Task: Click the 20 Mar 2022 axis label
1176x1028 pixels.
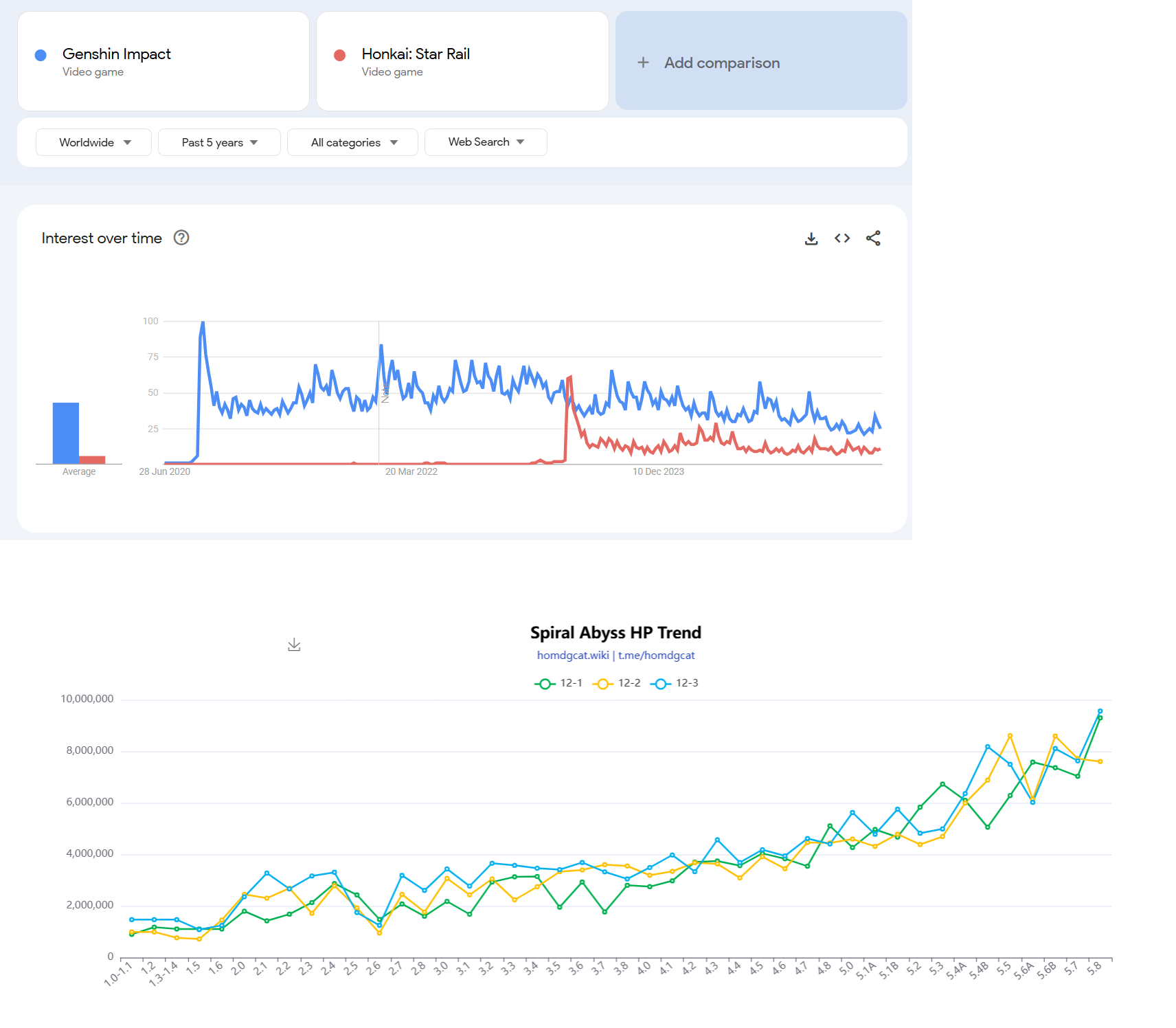Action: [x=411, y=471]
